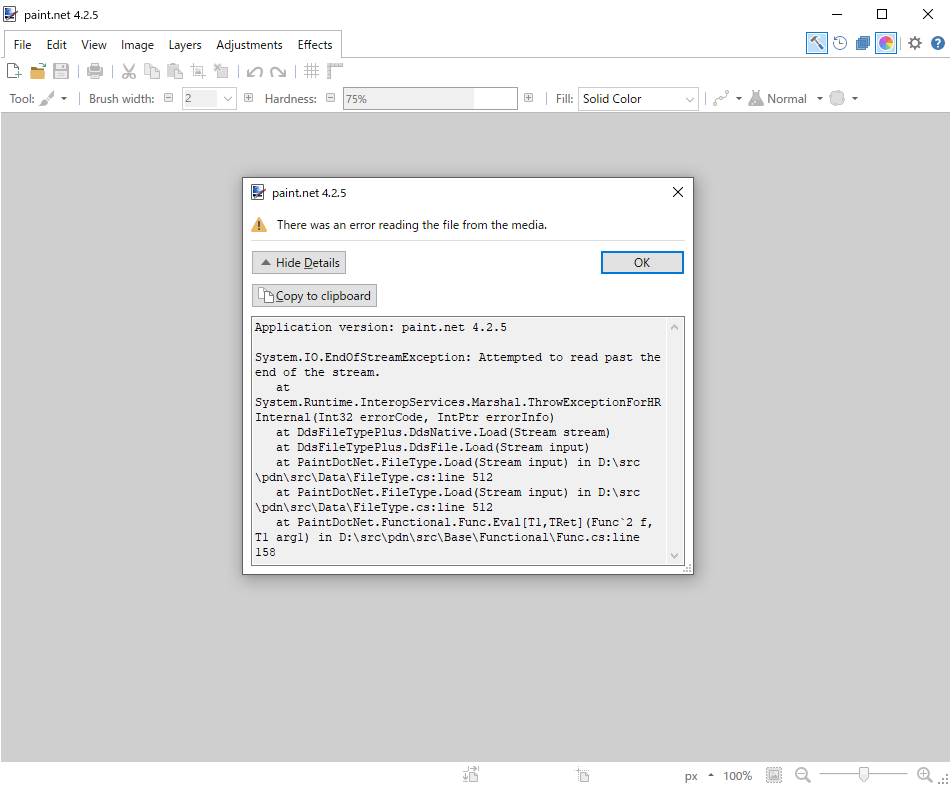Decrease hardness with minus button
The width and height of the screenshot is (950, 788).
(x=330, y=98)
